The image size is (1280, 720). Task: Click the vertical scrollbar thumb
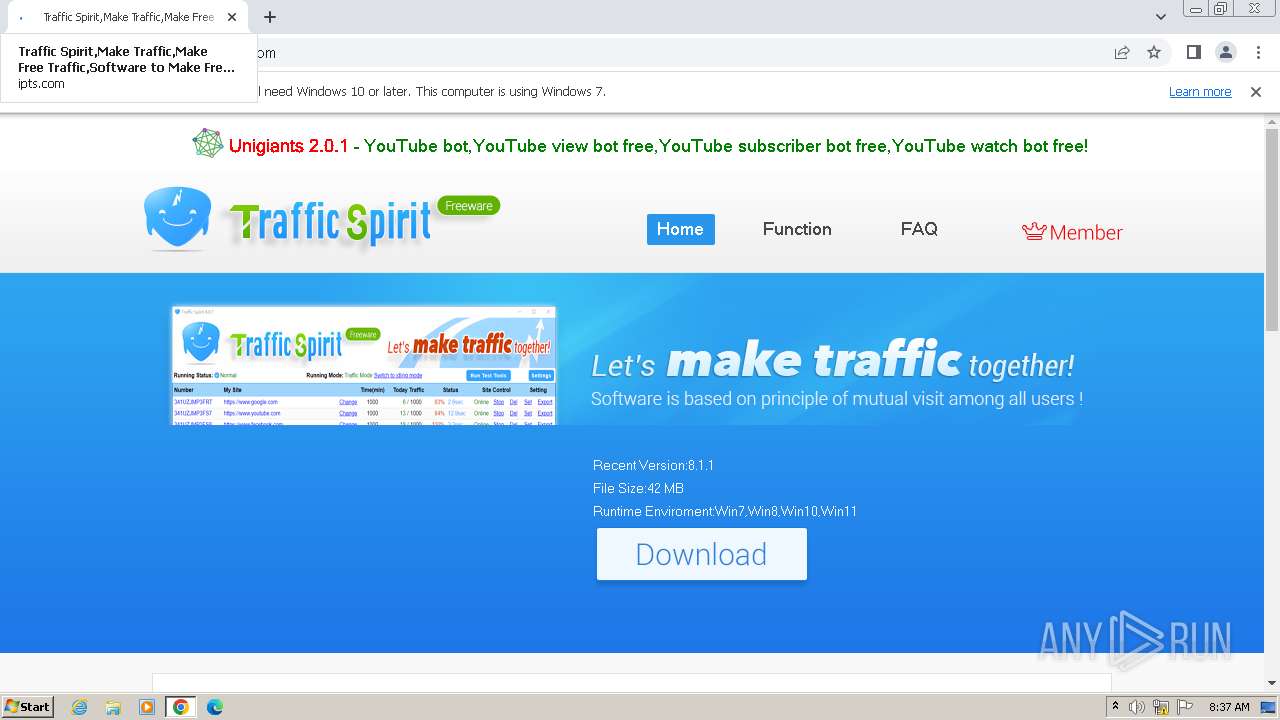click(x=1272, y=230)
